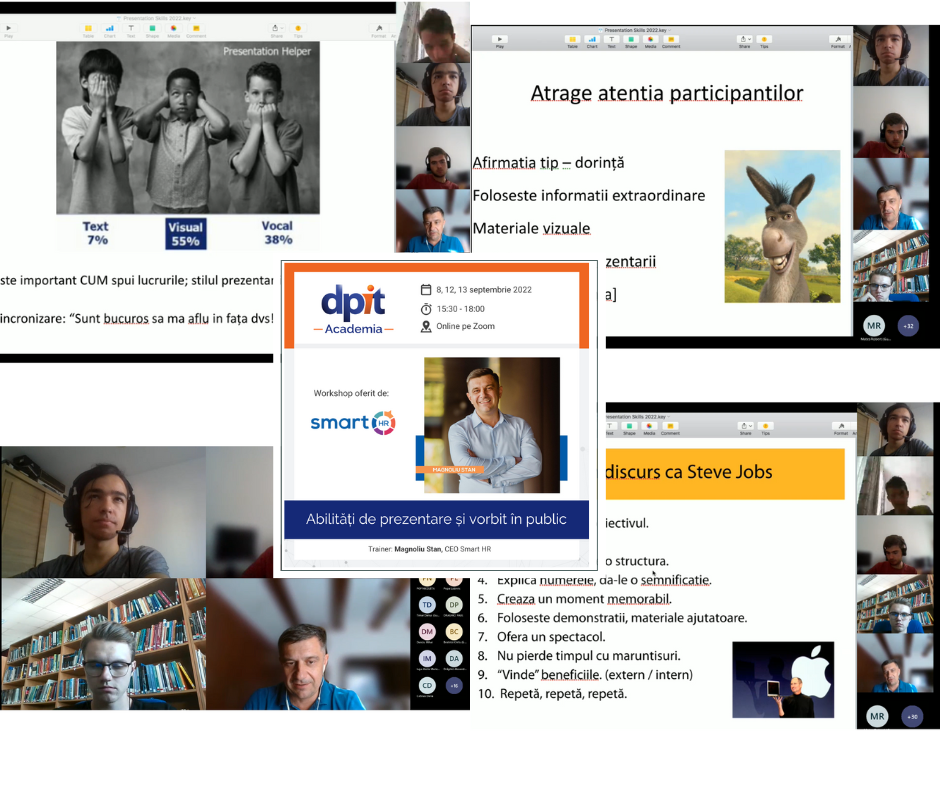This screenshot has height=788, width=940.
Task: Click +32 more participants badge beside donkey slide
Action: coord(909,326)
